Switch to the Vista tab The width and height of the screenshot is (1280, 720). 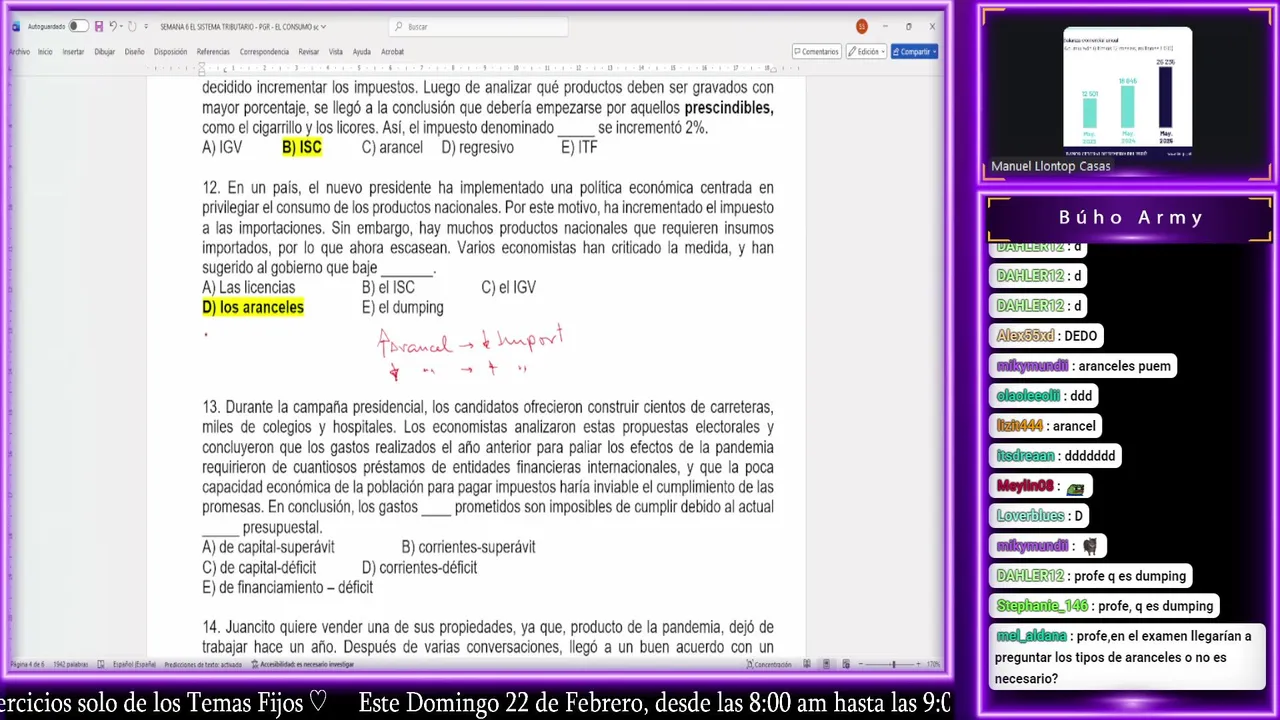click(336, 51)
